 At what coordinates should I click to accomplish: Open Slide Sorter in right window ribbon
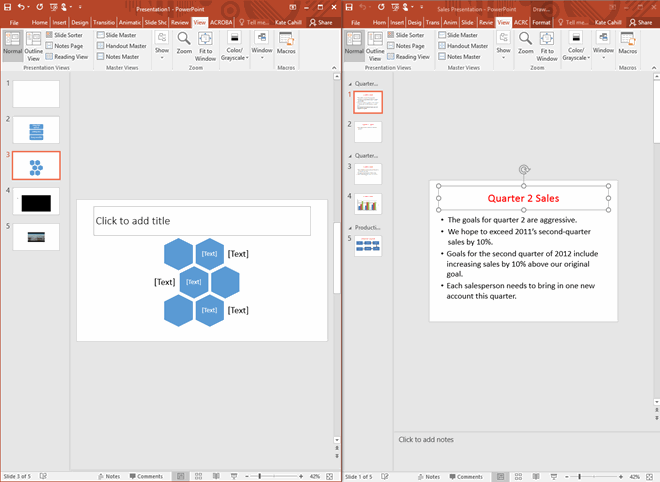(x=406, y=35)
